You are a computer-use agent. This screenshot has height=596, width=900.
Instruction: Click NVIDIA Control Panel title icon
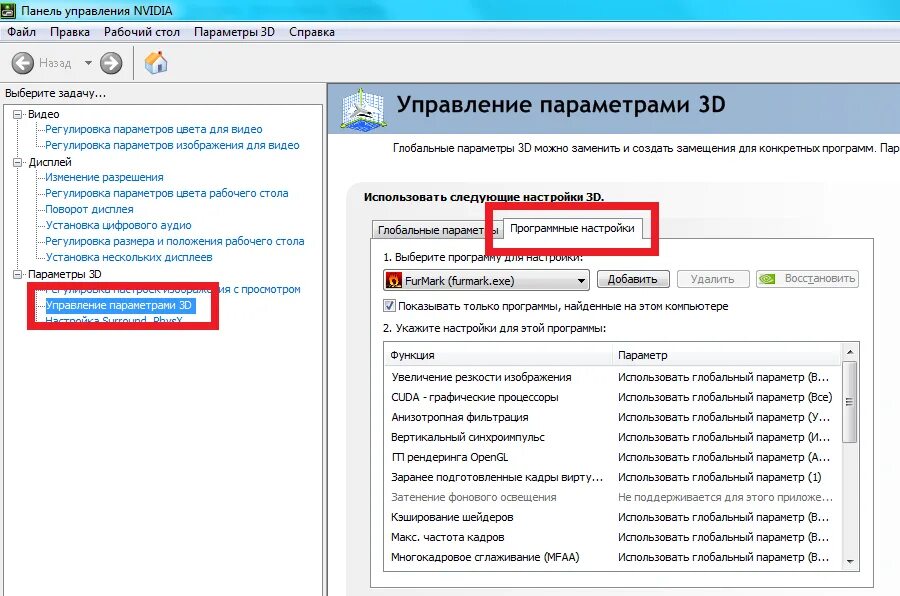pyautogui.click(x=8, y=10)
